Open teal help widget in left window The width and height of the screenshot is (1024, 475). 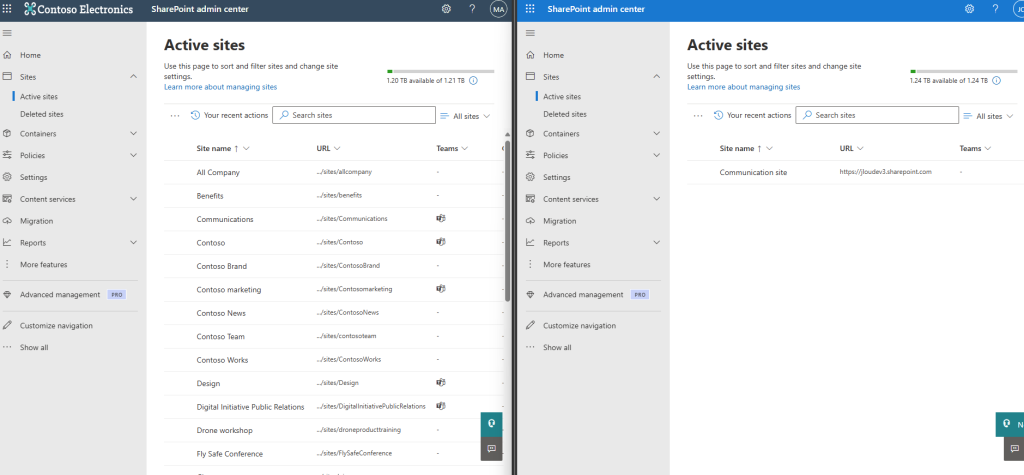click(x=492, y=424)
